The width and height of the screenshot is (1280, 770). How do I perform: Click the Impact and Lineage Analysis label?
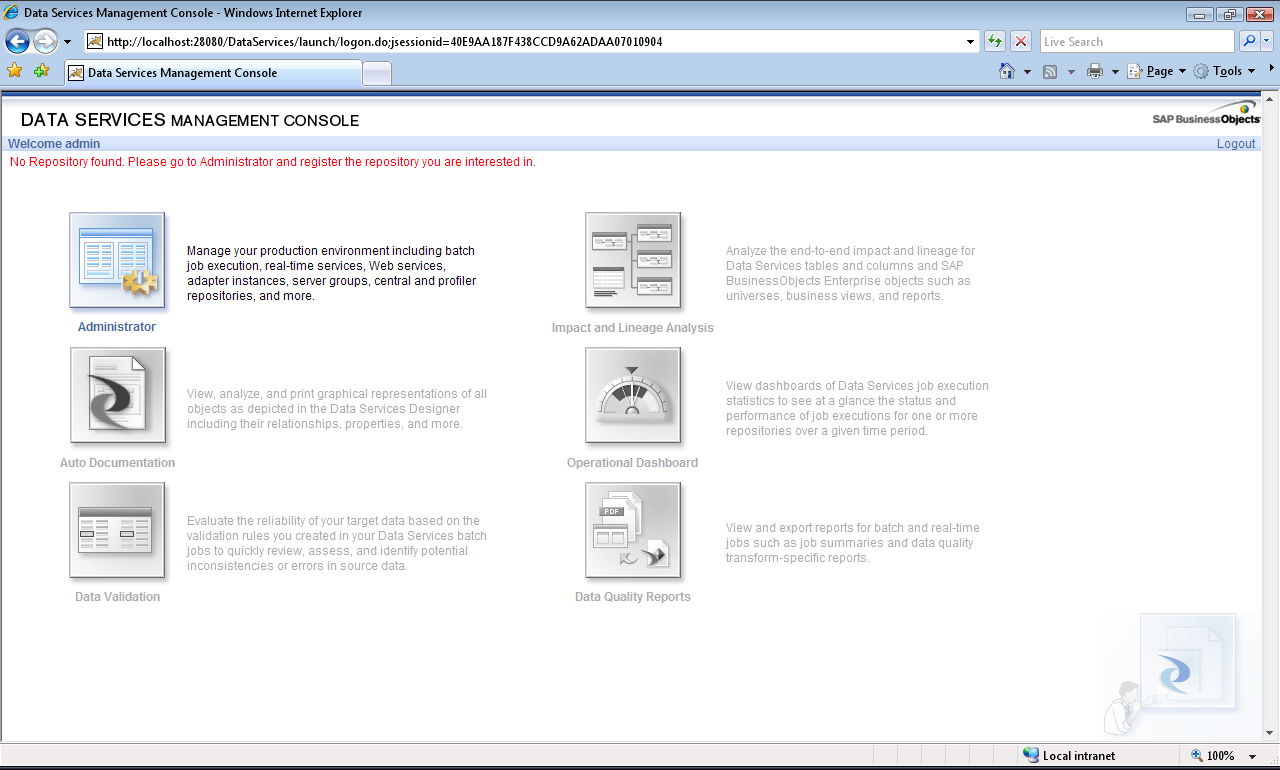point(633,327)
